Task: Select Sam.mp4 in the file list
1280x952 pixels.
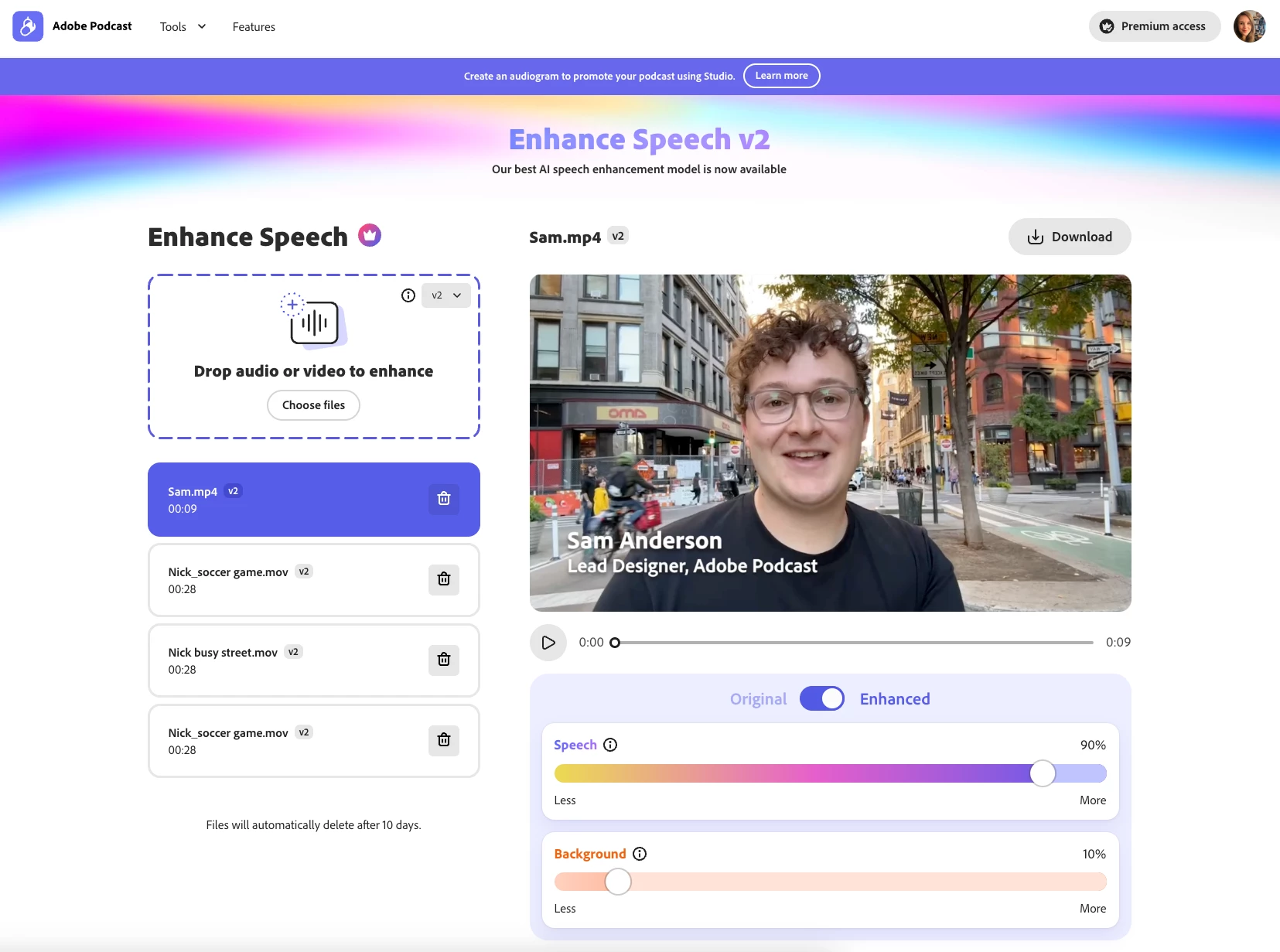Action: click(x=314, y=500)
